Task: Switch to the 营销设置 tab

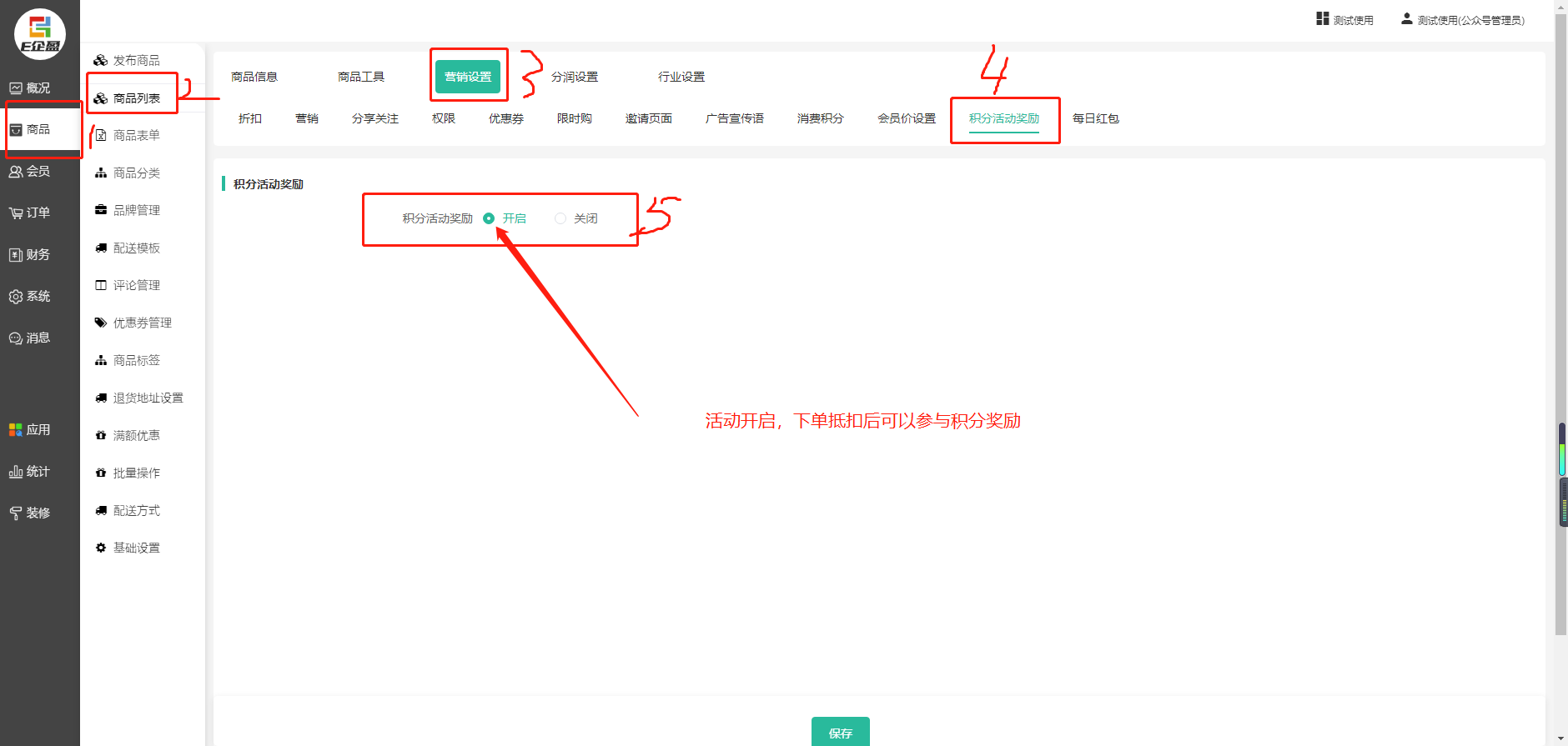Action: pyautogui.click(x=468, y=77)
